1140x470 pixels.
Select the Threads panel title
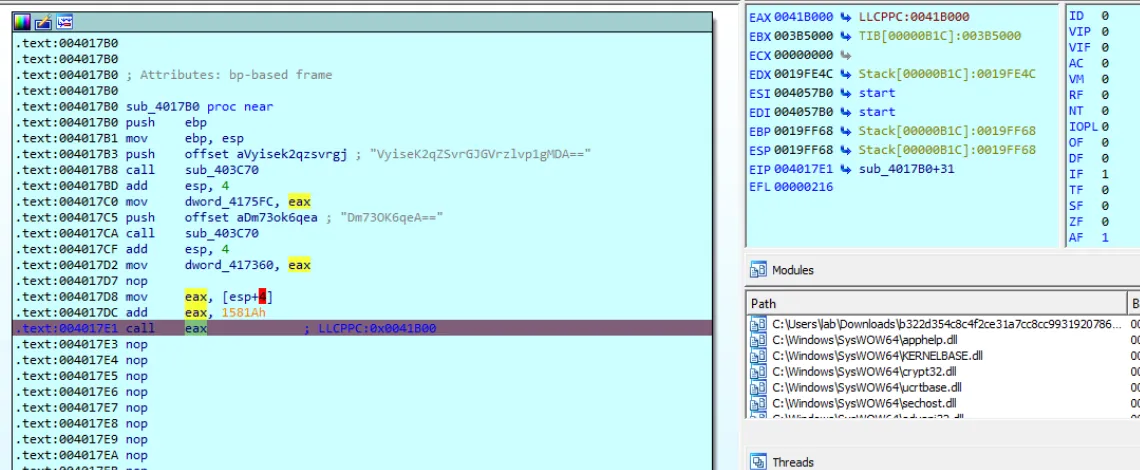click(x=792, y=462)
